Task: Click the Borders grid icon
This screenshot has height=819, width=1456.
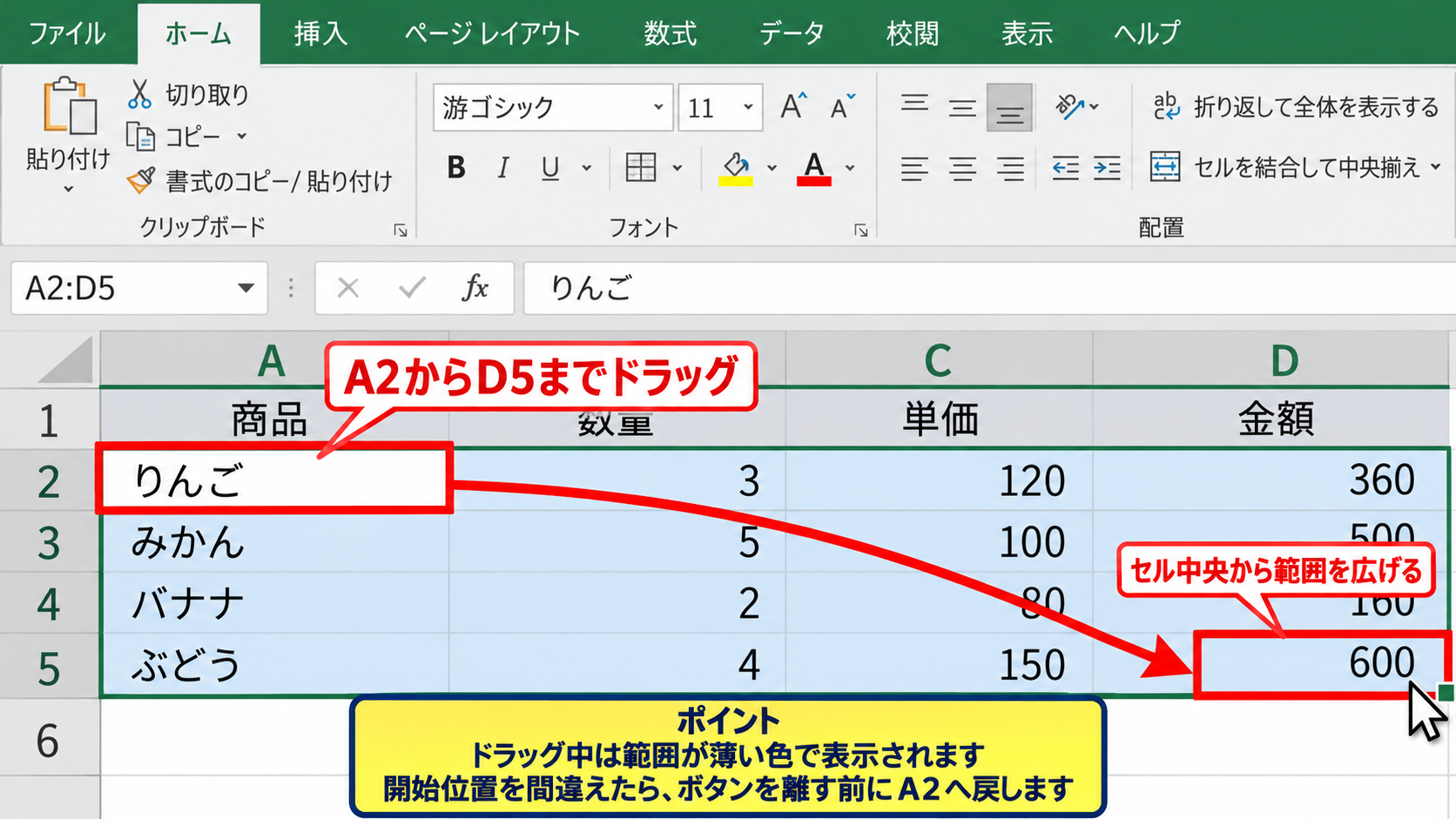Action: coord(641,167)
